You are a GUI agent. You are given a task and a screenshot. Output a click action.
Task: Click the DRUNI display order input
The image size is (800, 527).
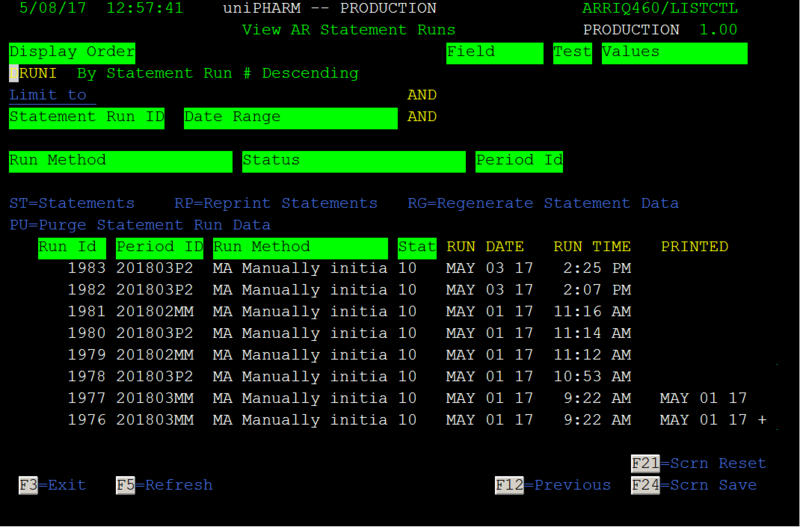tap(33, 73)
